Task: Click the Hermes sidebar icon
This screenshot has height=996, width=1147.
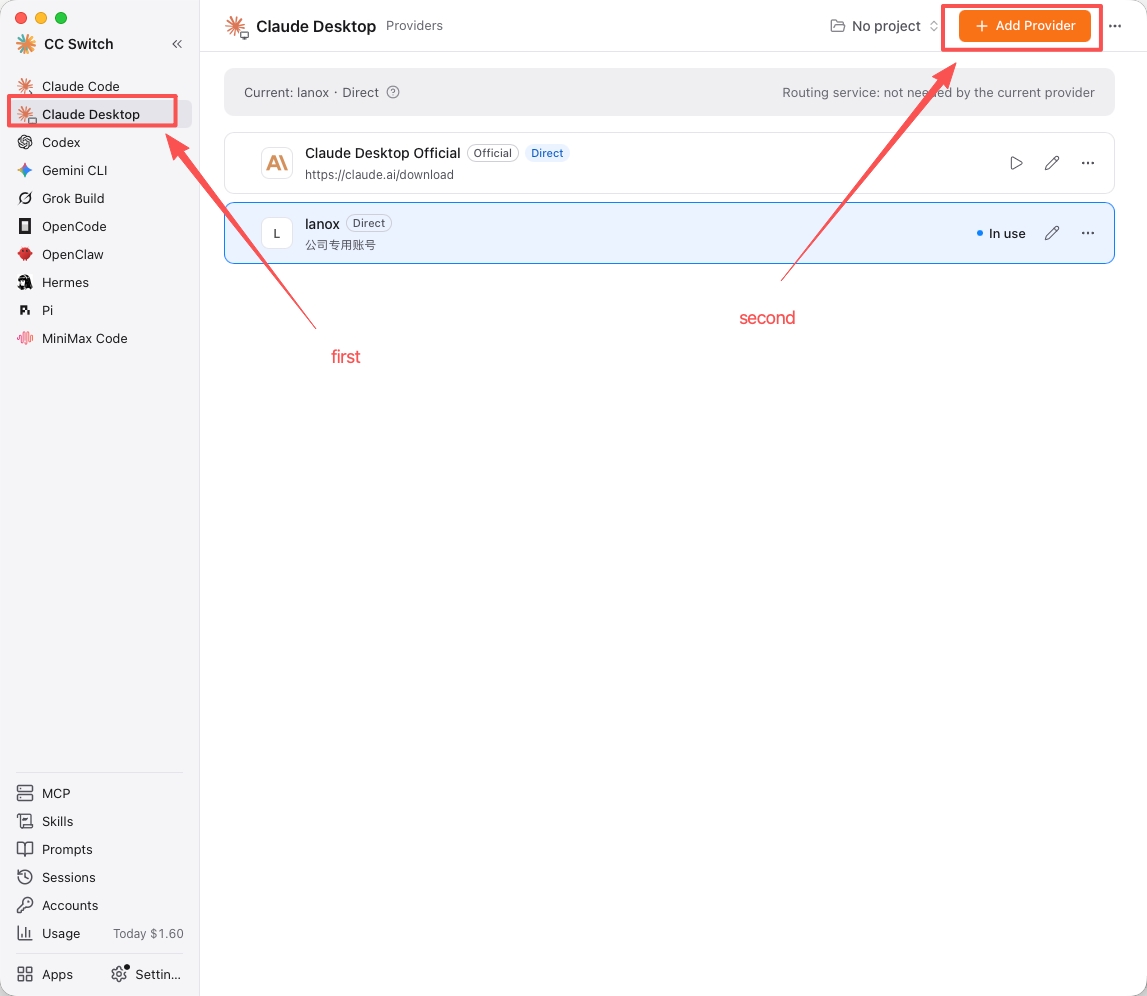Action: tap(25, 282)
